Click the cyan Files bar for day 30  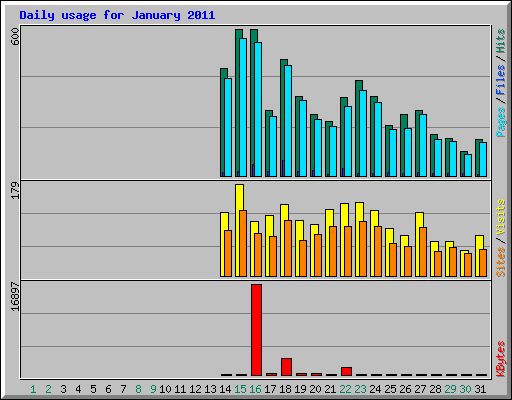pyautogui.click(x=468, y=165)
